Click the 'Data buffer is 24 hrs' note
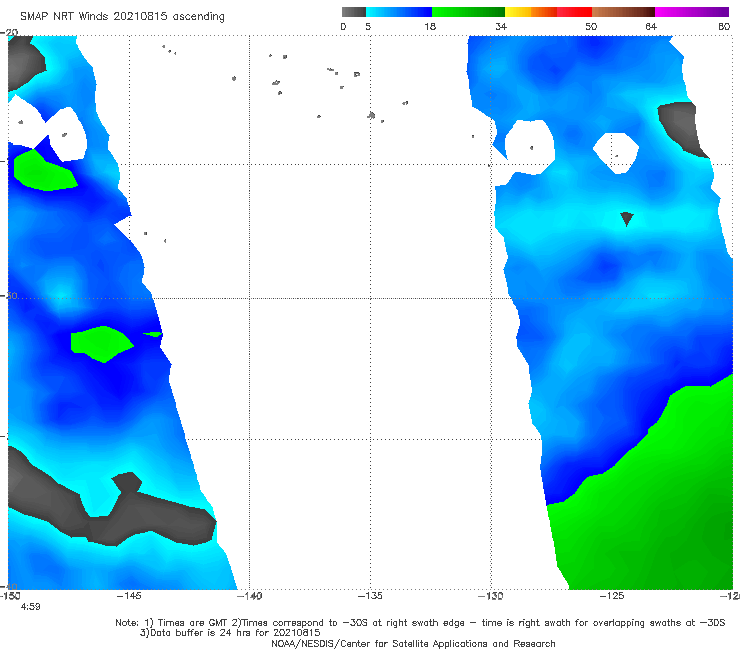The height and width of the screenshot is (650, 740). [x=230, y=633]
